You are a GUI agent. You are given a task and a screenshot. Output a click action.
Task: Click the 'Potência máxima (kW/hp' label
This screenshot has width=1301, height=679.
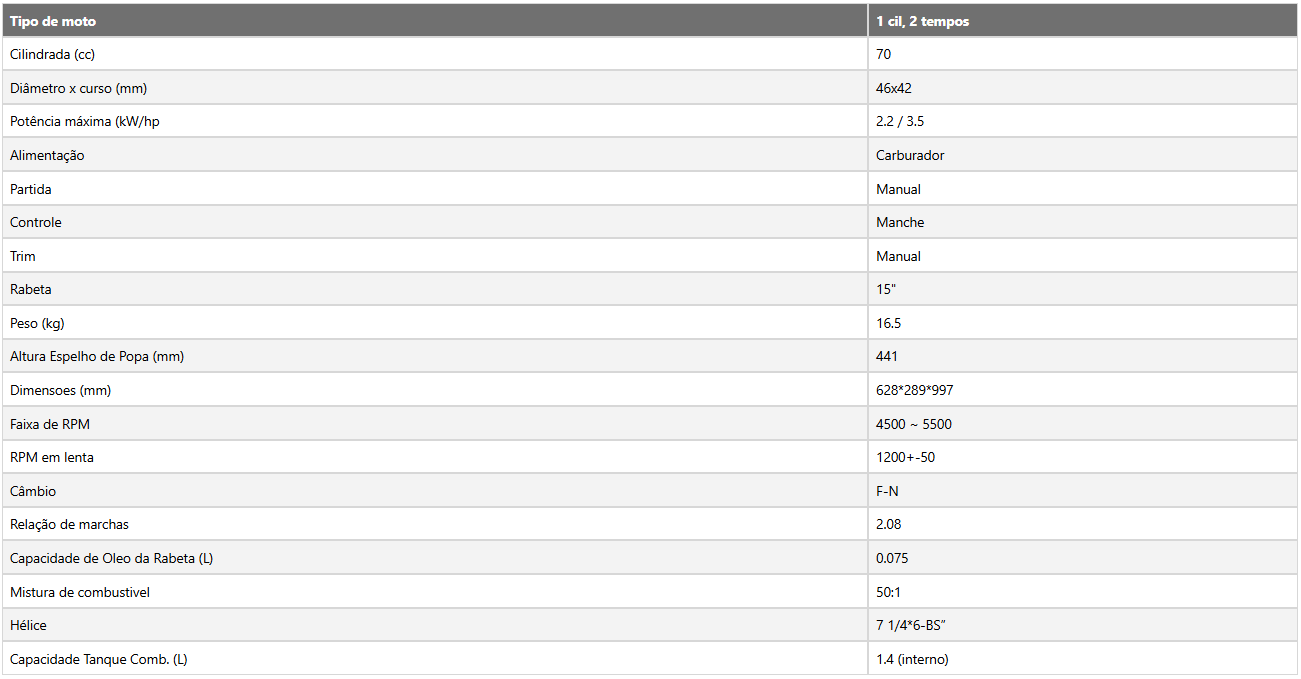click(x=85, y=121)
